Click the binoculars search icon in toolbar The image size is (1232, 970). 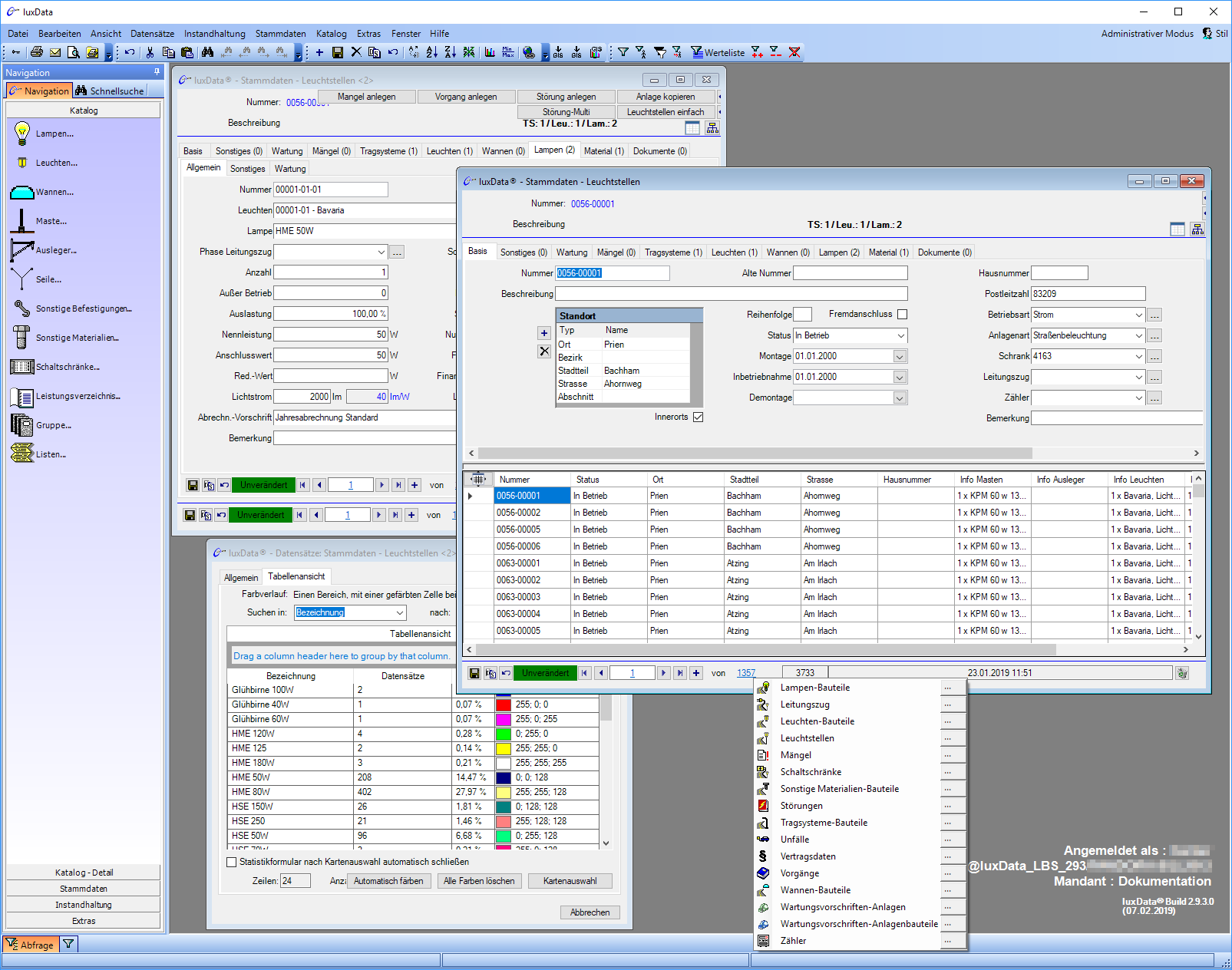click(207, 52)
